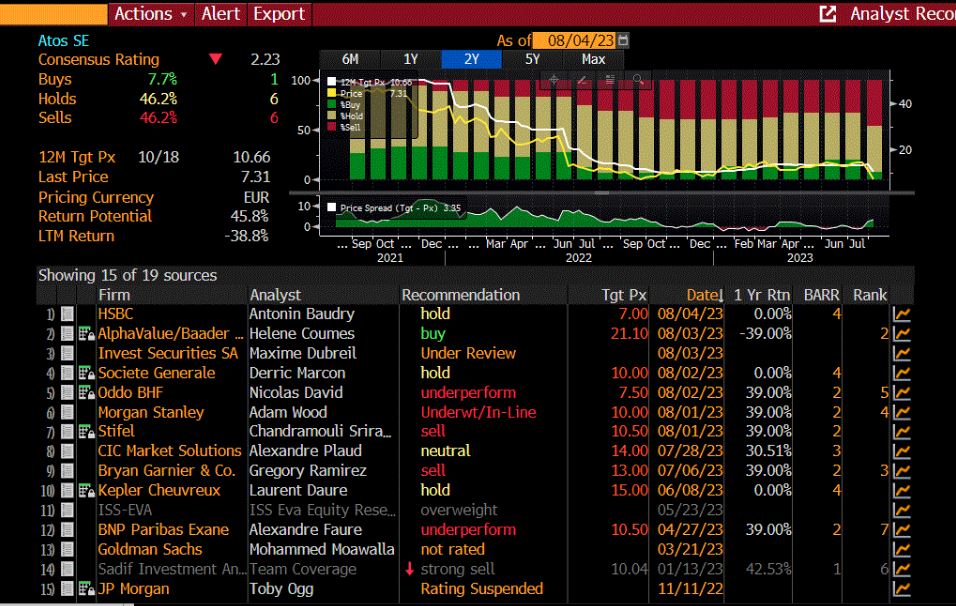Image resolution: width=956 pixels, height=606 pixels.
Task: Sort by the Tgt Px column header
Action: coord(624,295)
